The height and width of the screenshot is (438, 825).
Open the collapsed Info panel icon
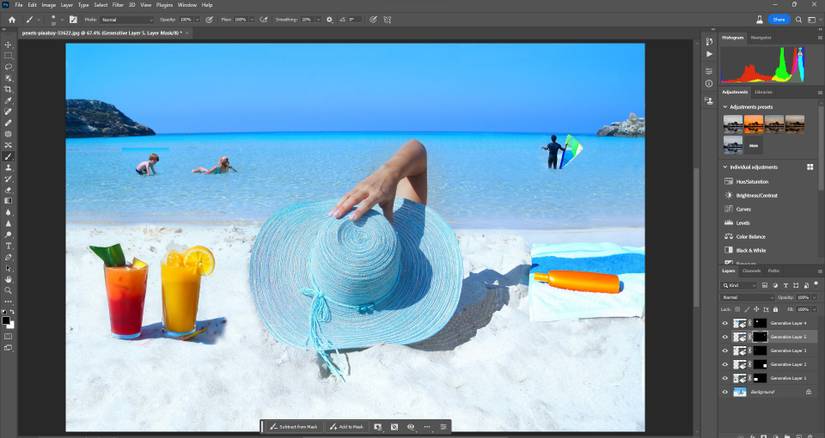709,84
